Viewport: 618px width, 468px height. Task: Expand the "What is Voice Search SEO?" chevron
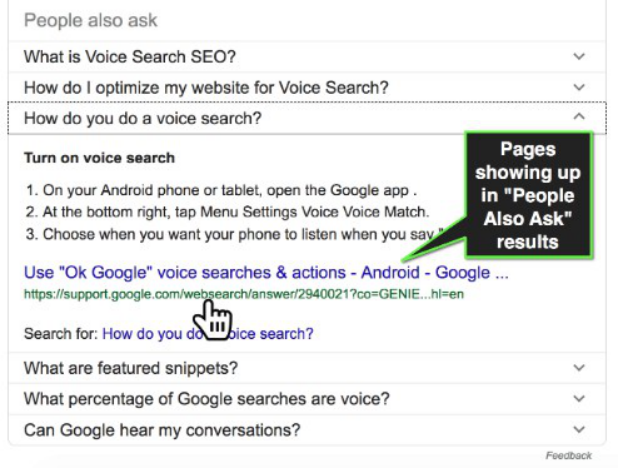coord(579,57)
